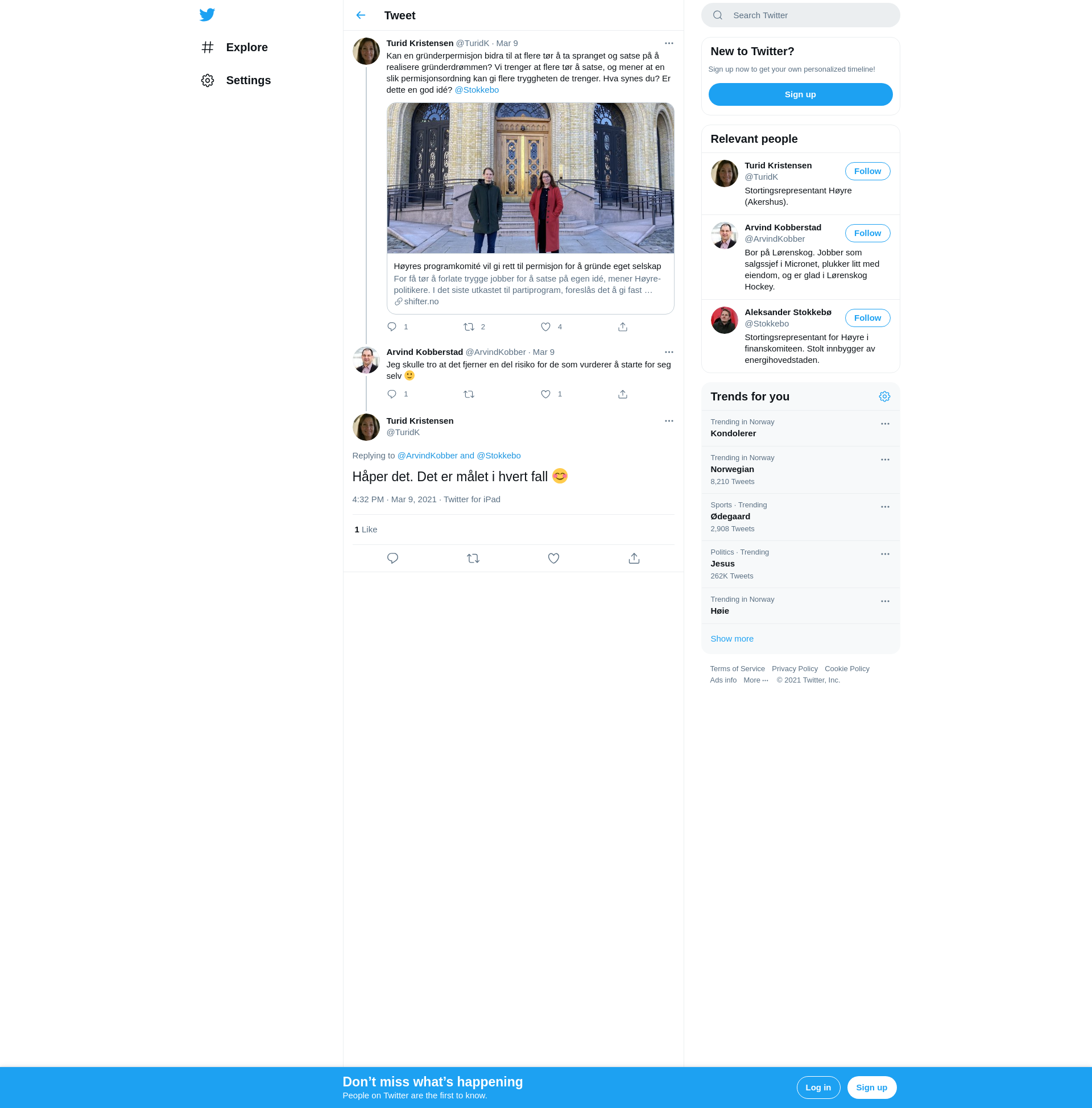The image size is (1092, 1108).
Task: Open more options for Ødegaard trend
Action: point(884,507)
